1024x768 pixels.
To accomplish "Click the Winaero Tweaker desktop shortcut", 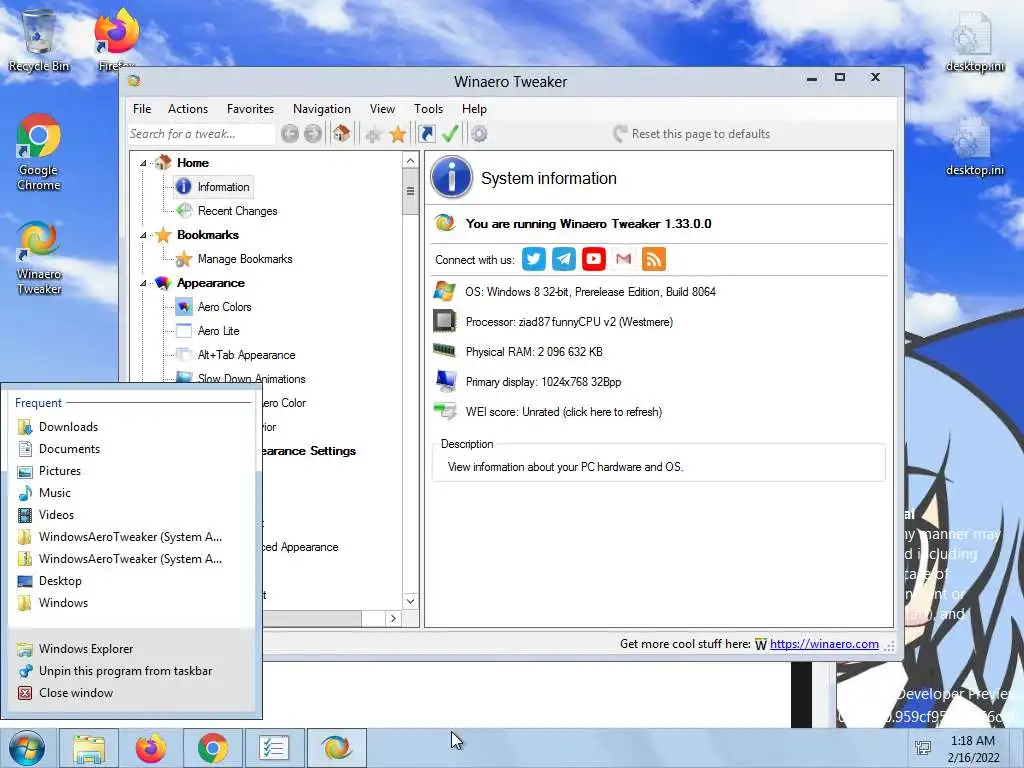I will [39, 259].
